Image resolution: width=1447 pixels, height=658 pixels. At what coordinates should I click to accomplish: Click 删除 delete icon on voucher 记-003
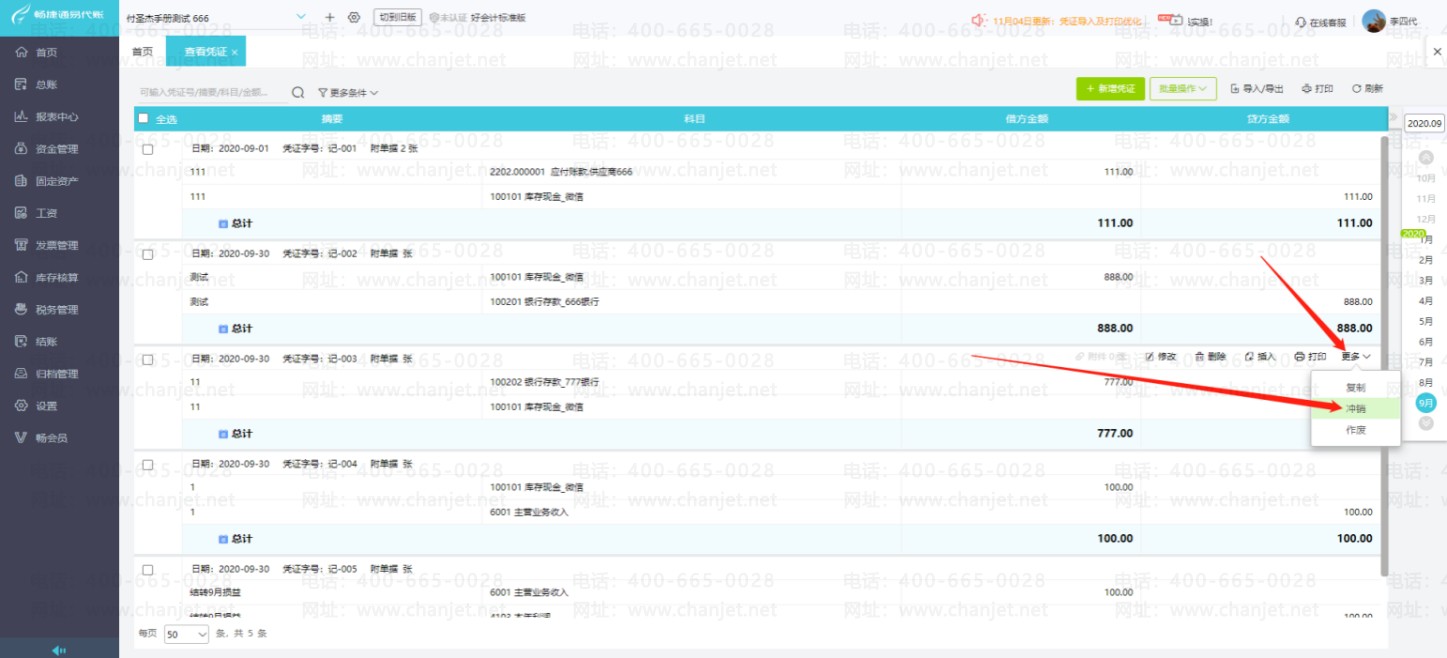point(1210,357)
